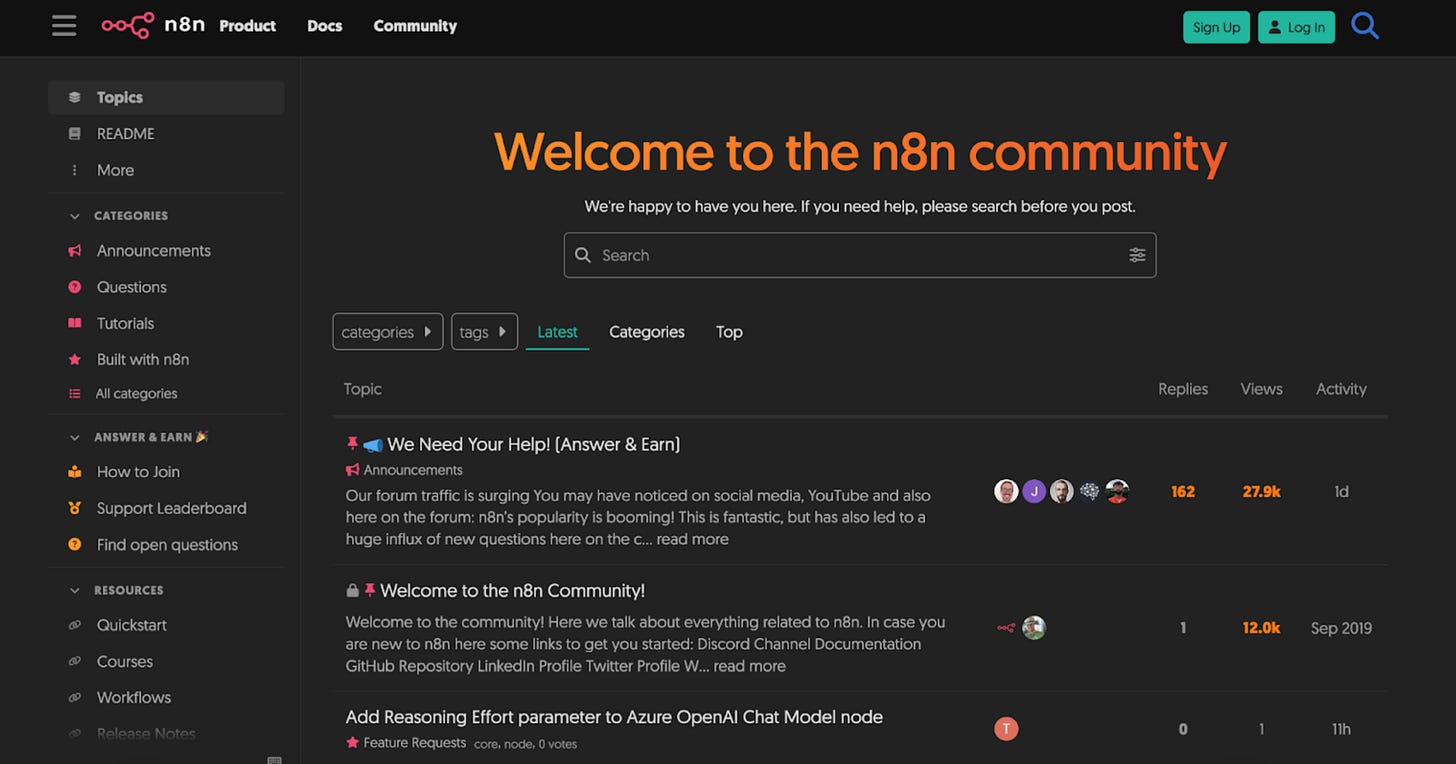Viewport: 1456px width, 764px height.
Task: Click the 1d activity time
Action: pyautogui.click(x=1342, y=491)
